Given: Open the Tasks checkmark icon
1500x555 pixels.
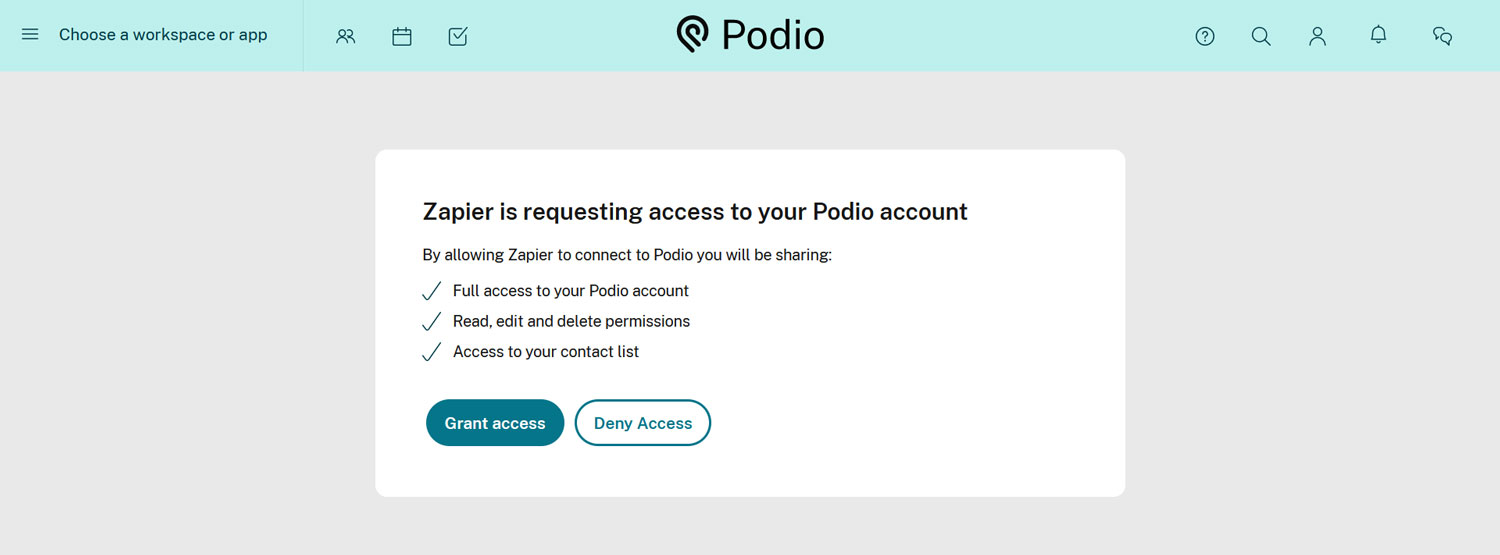Looking at the screenshot, I should [x=458, y=36].
